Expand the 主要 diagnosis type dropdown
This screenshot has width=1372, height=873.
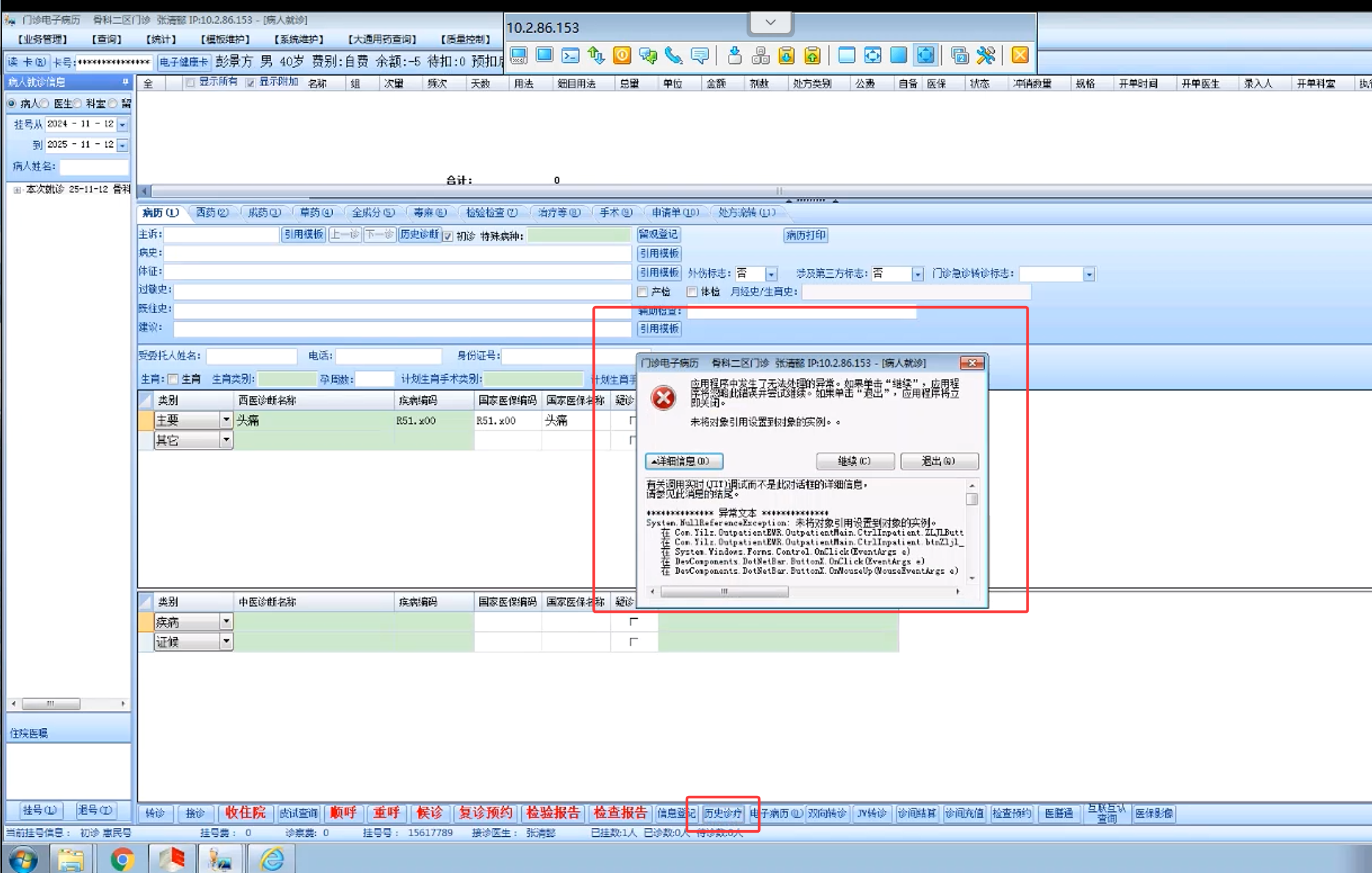(x=226, y=420)
